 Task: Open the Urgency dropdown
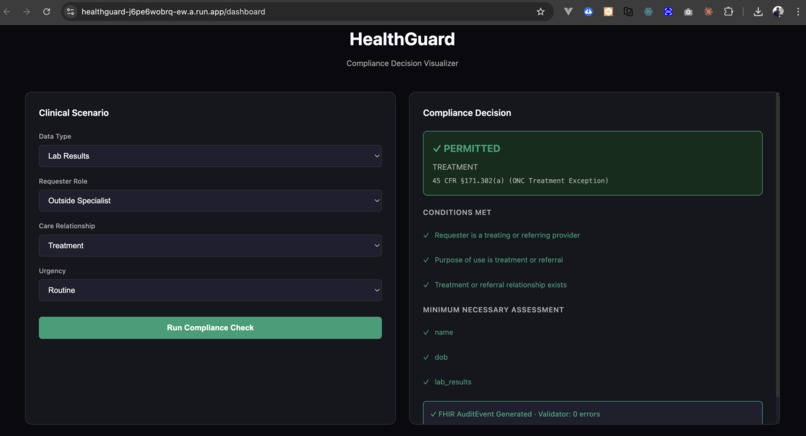[210, 290]
